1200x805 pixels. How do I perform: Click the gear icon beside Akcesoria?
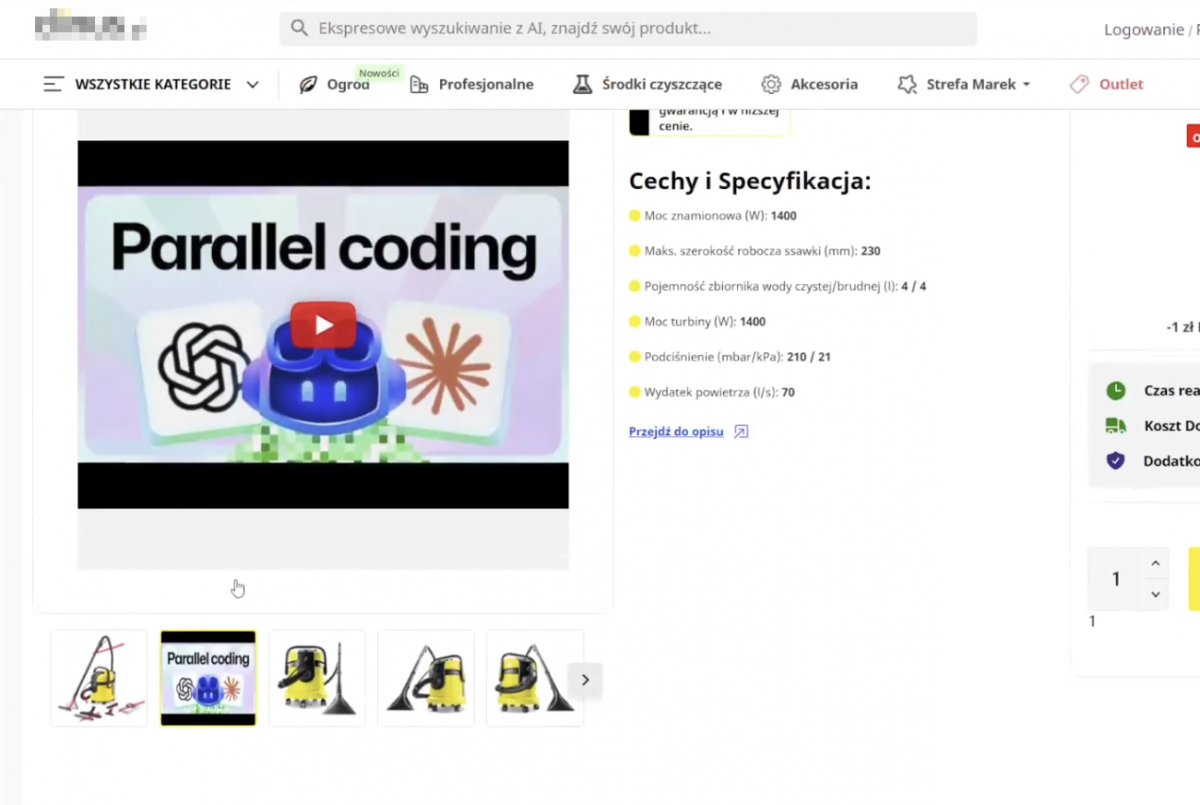tap(771, 85)
